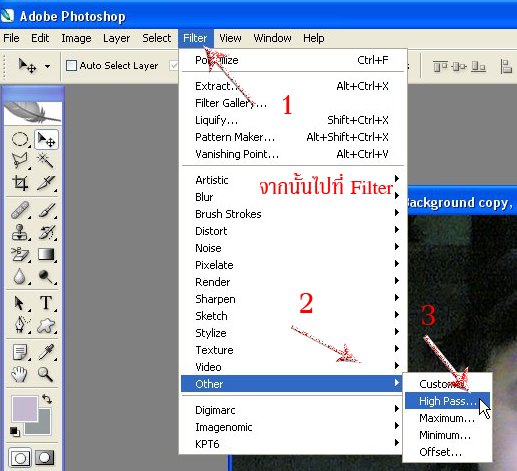
Task: Expand the Brush Strokes submenu
Action: point(292,214)
